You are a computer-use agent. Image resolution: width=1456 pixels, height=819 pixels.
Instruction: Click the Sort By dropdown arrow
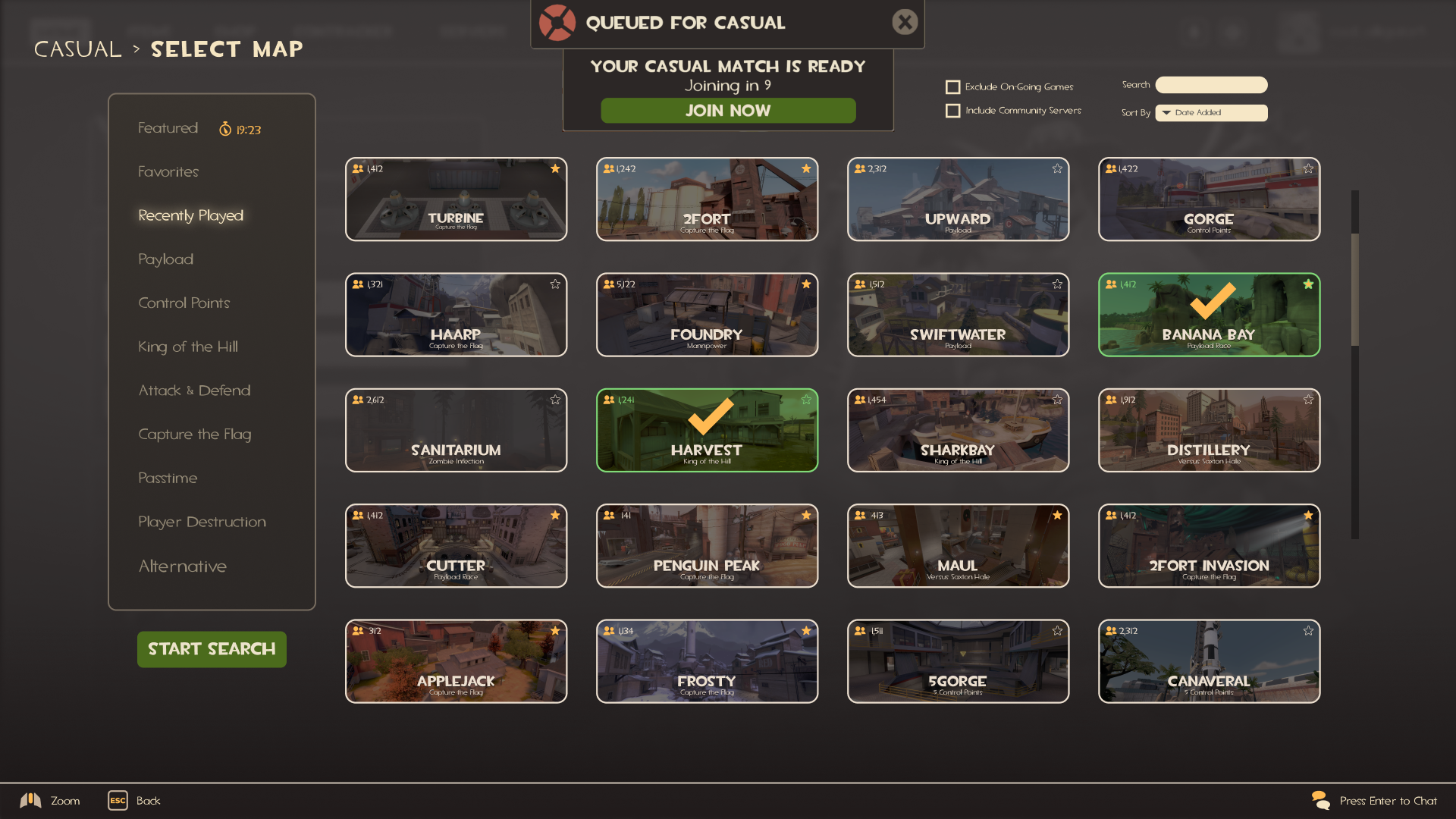click(1166, 112)
